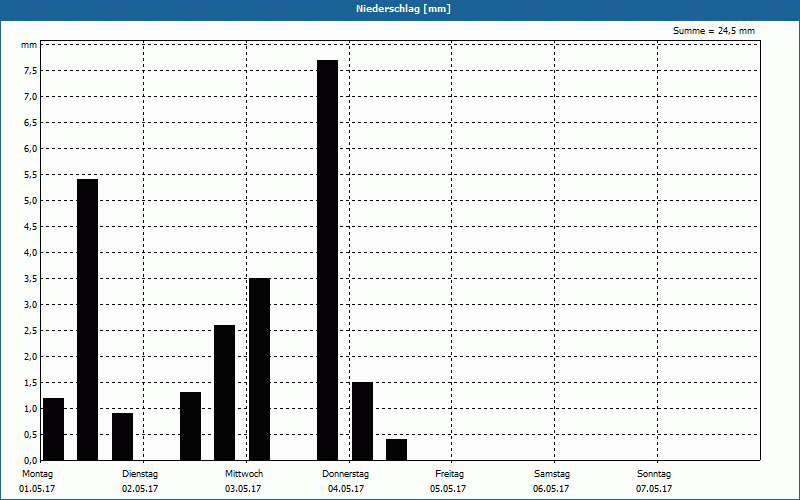Viewport: 800px width, 500px height.
Task: Click the 3,5 mm bar on Mittwoch
Action: click(259, 369)
